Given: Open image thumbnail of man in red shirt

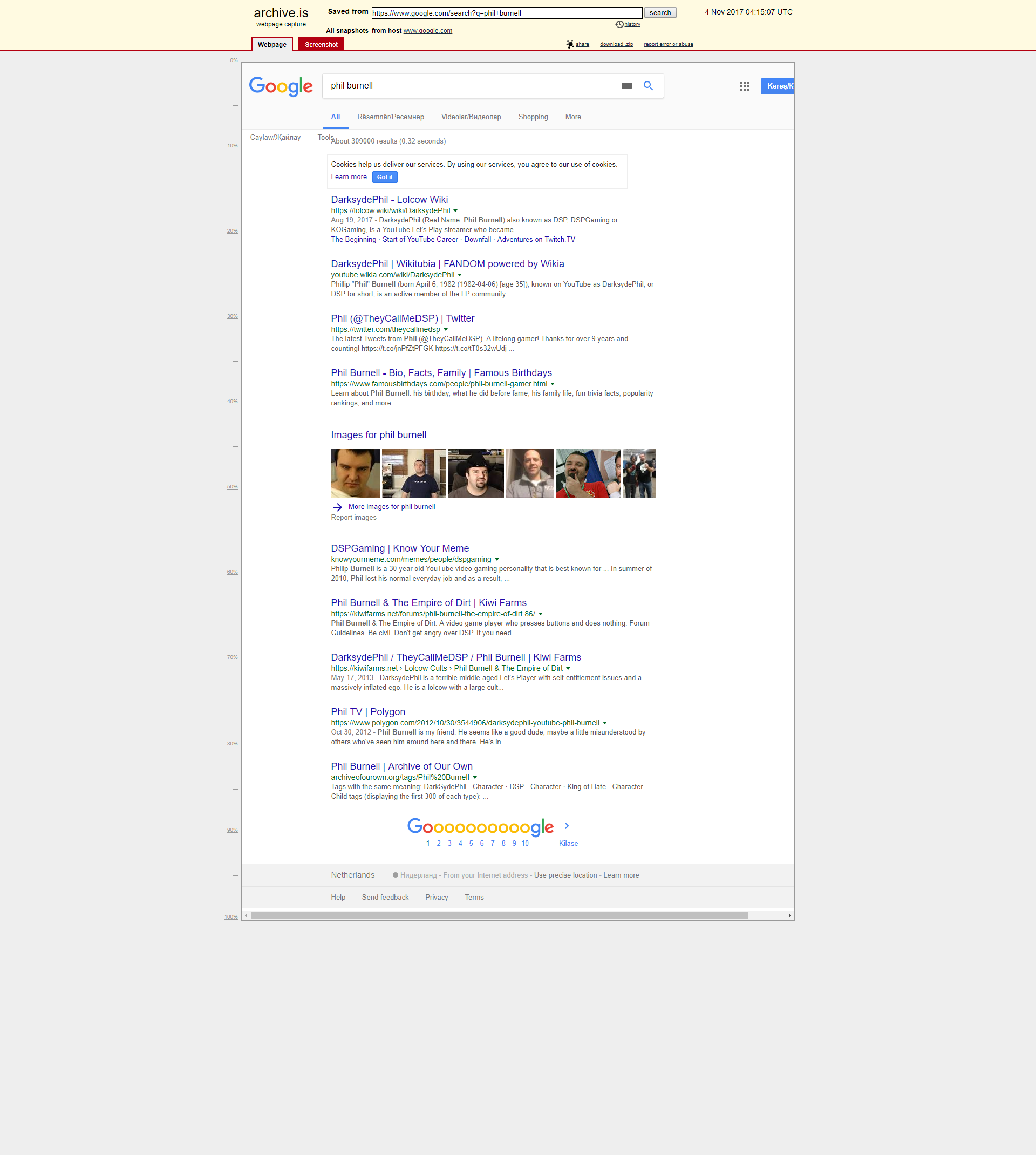Looking at the screenshot, I should pyautogui.click(x=588, y=474).
